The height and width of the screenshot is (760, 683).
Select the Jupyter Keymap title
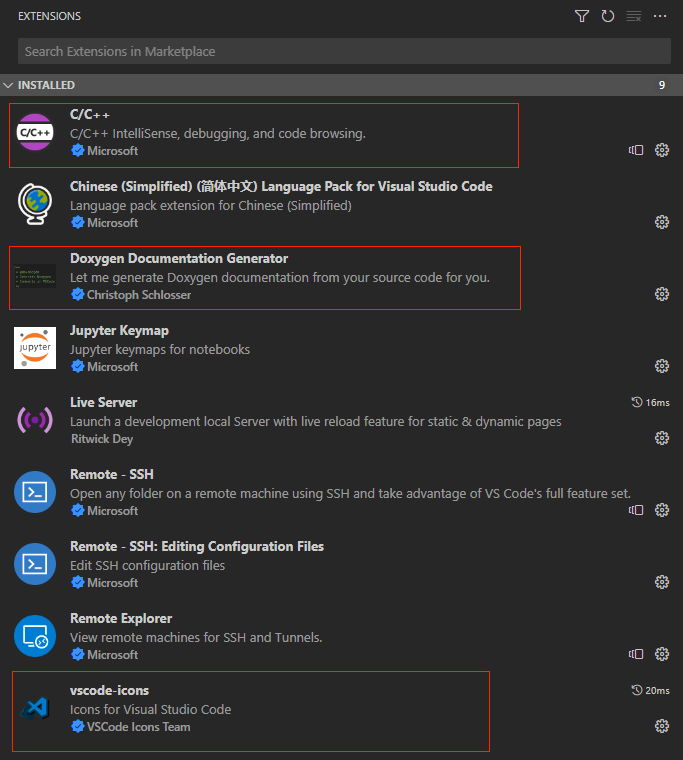point(119,331)
